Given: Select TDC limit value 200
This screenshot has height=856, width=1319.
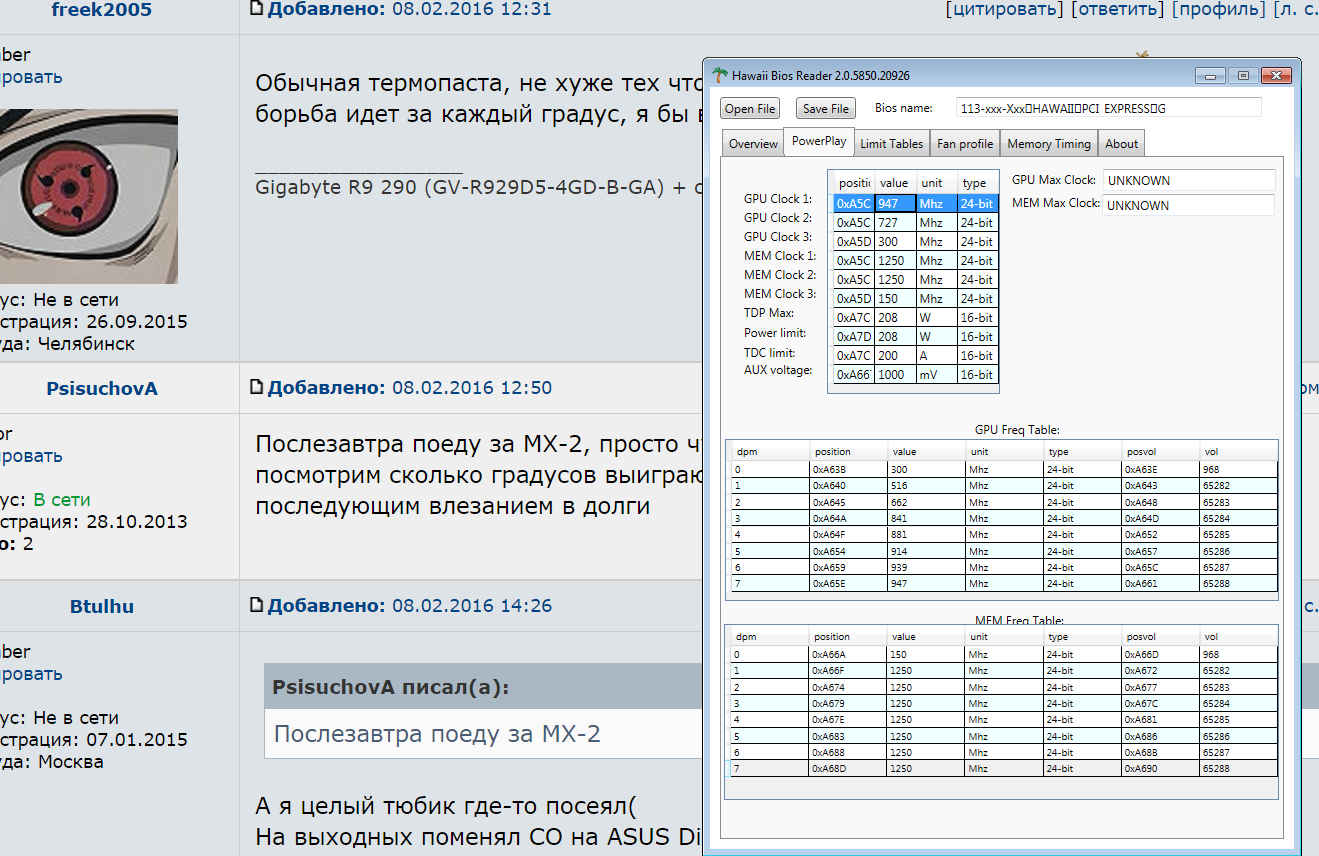Looking at the screenshot, I should (896, 355).
